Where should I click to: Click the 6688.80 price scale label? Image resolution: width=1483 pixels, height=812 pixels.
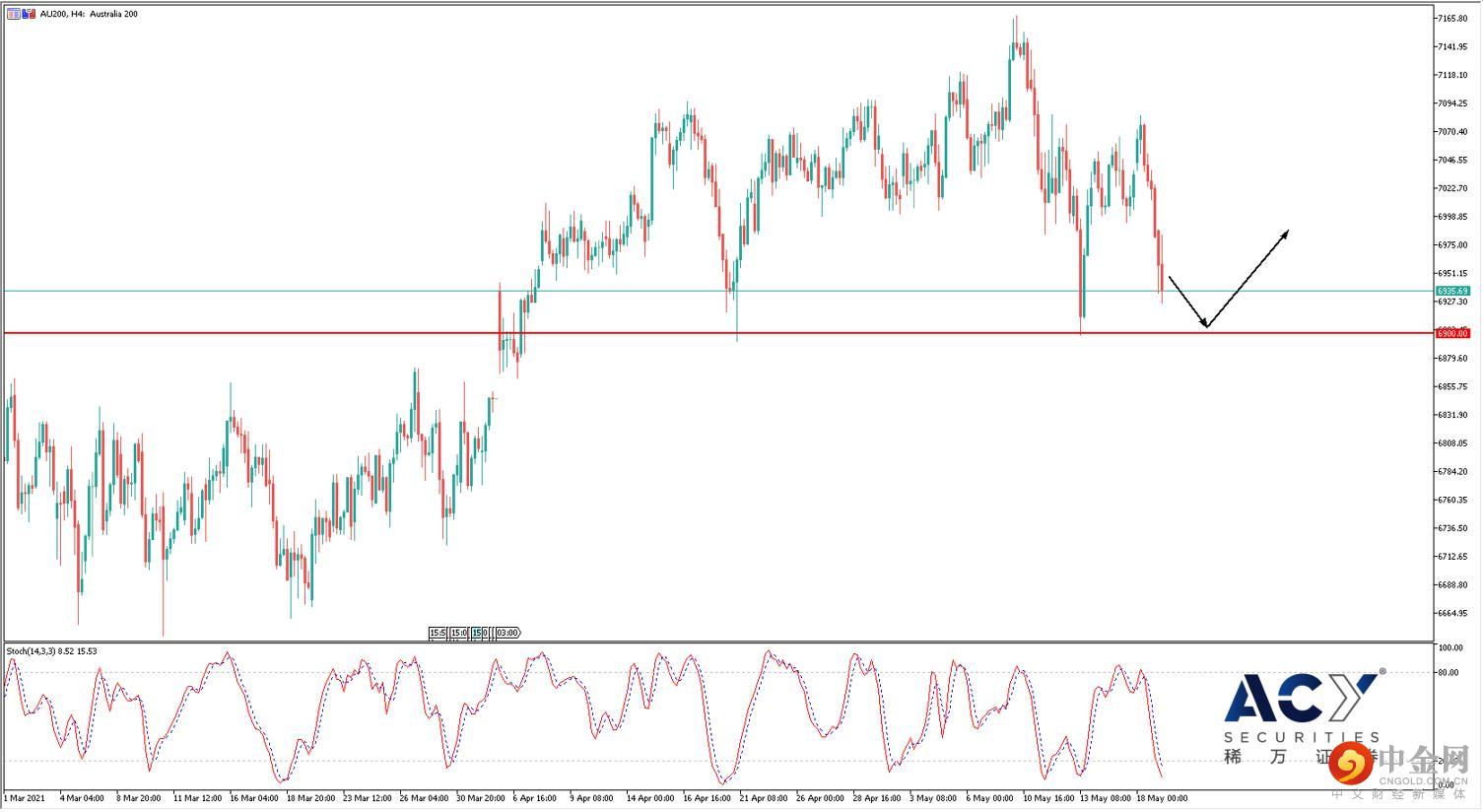point(1452,585)
